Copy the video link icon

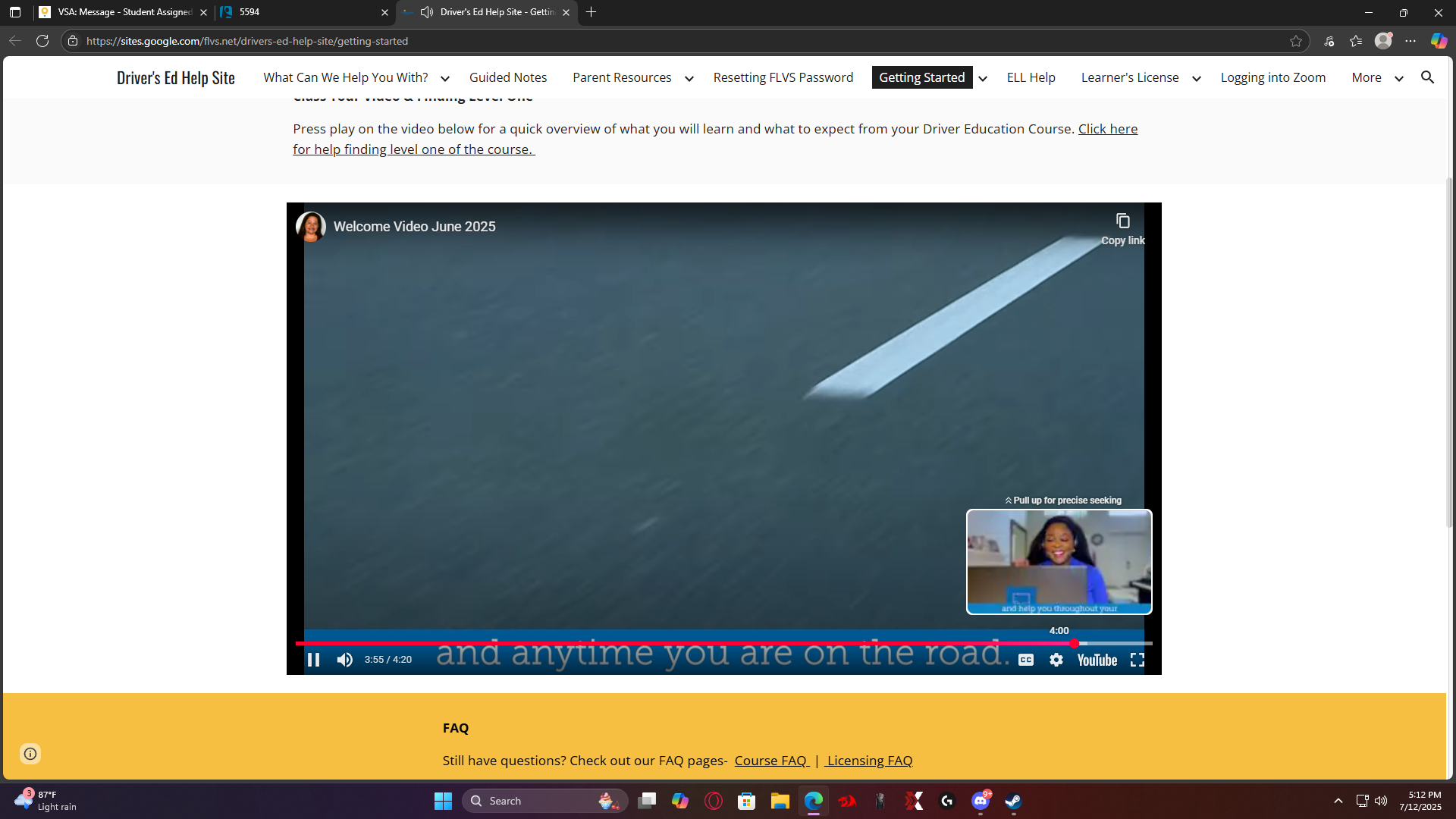click(x=1123, y=221)
